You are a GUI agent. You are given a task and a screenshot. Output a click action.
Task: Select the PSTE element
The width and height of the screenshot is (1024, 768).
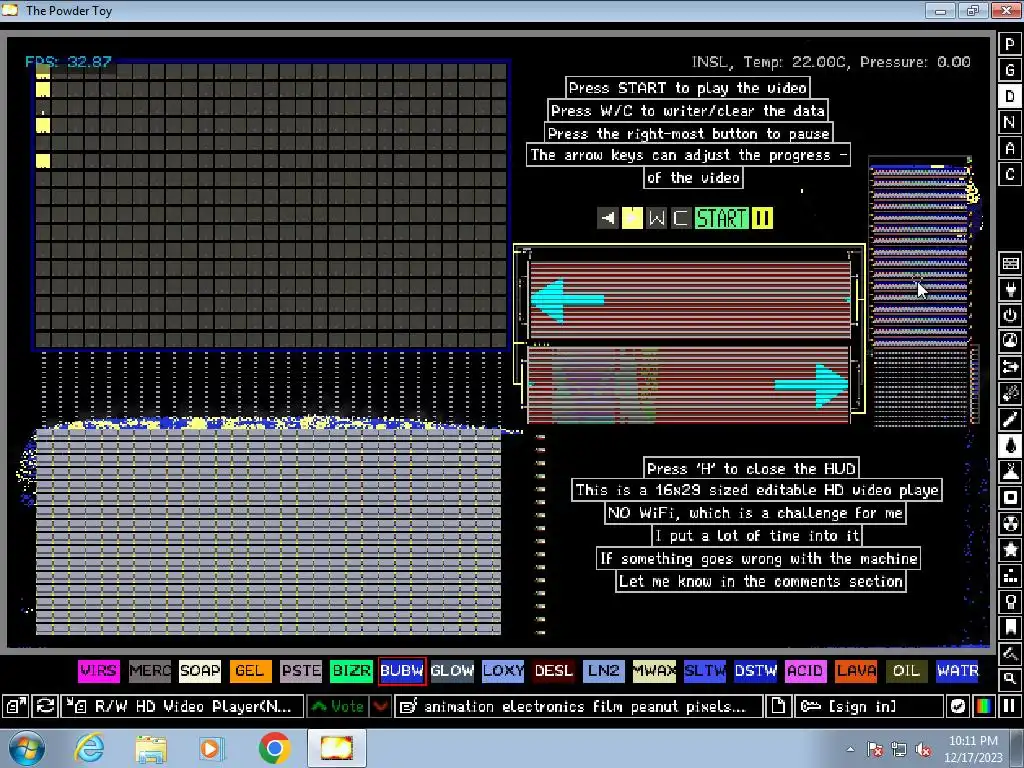[x=301, y=671]
